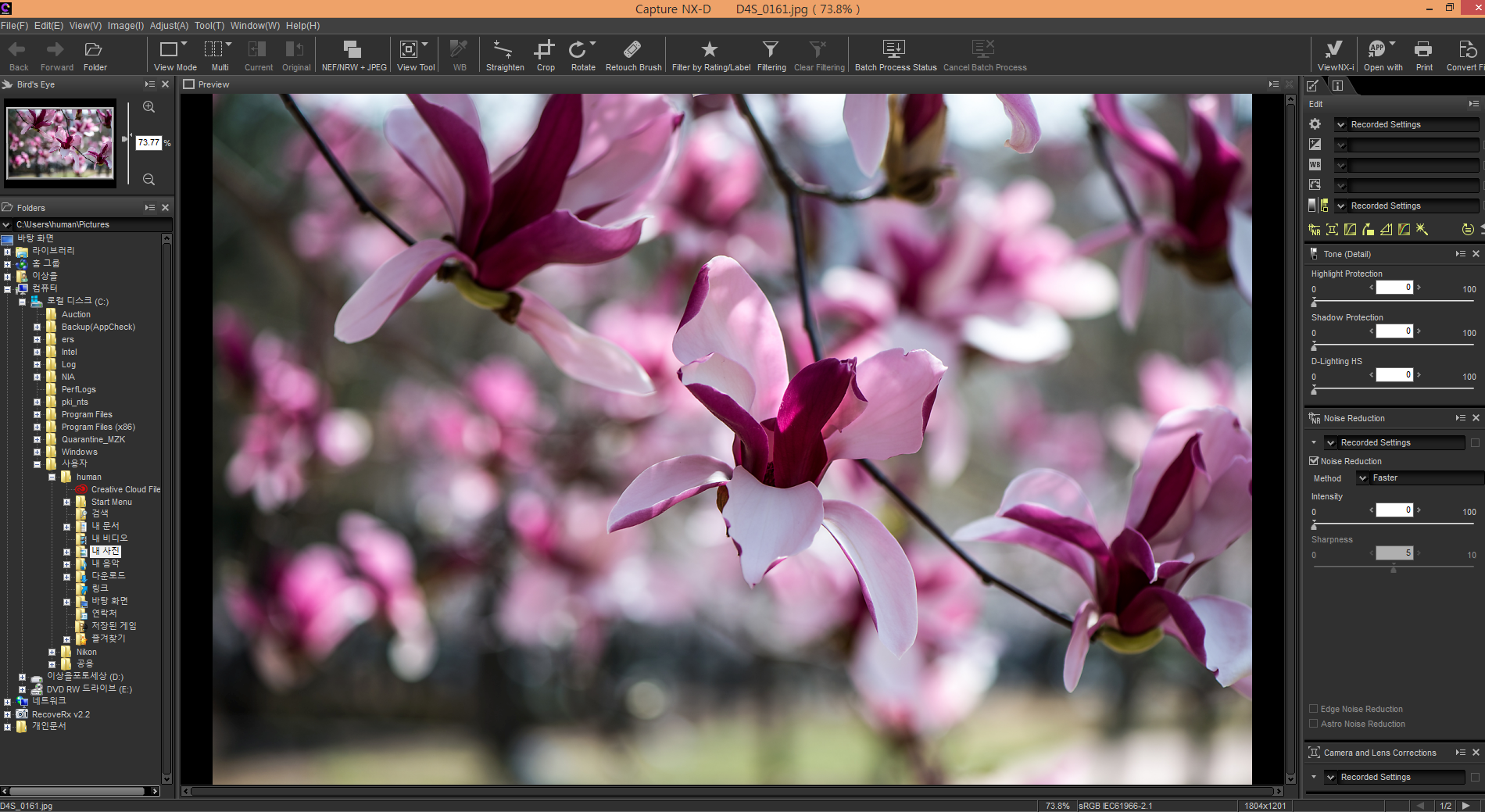Enable Edge Noise Reduction checkbox
This screenshot has width=1485, height=812.
1314,709
